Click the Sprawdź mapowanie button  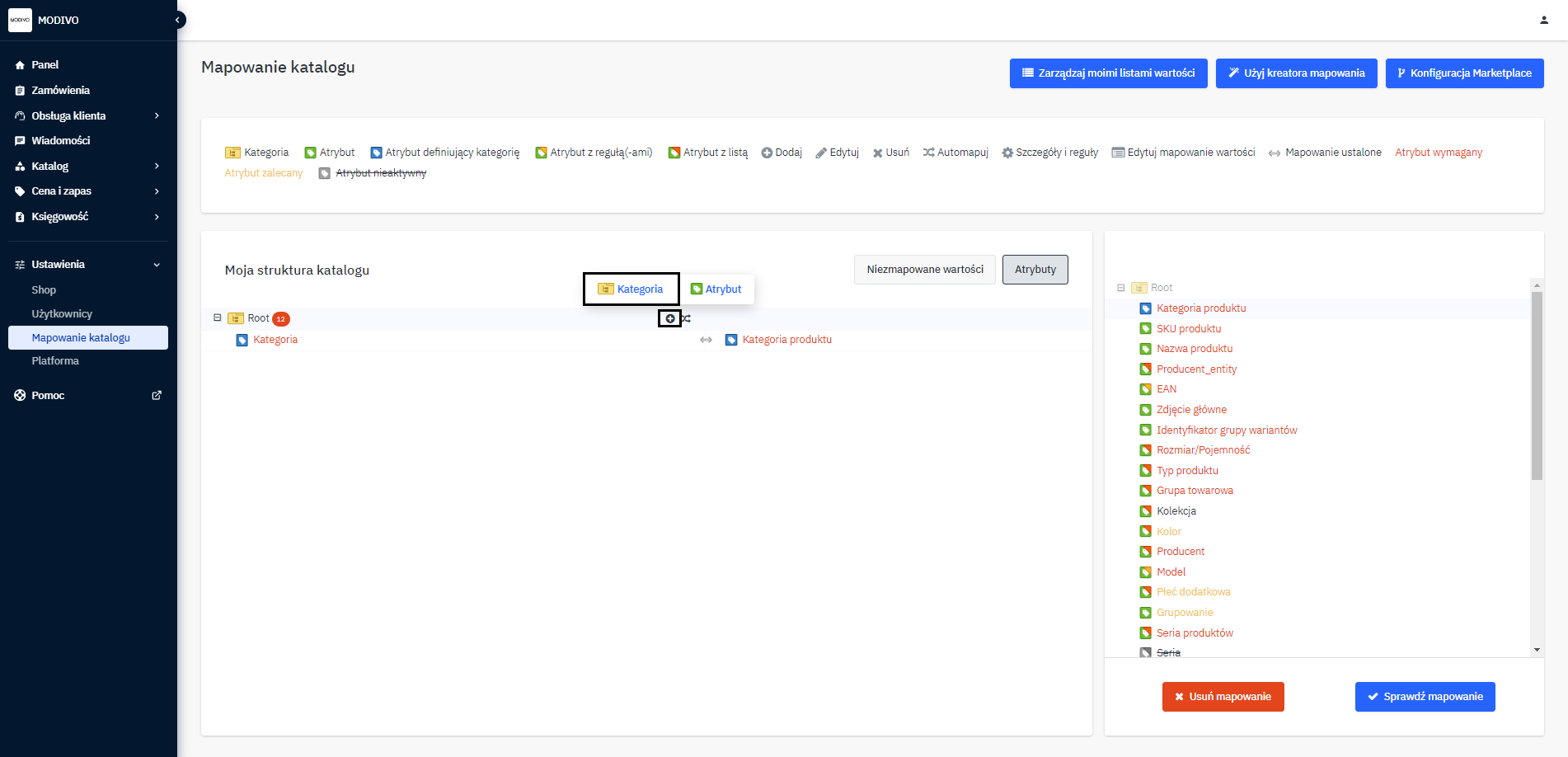tap(1425, 697)
